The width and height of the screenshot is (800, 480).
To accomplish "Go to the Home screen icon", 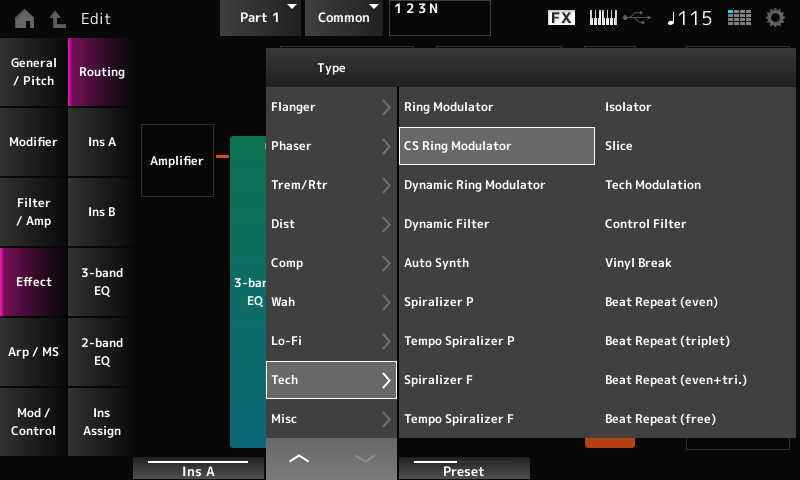I will [x=23, y=18].
